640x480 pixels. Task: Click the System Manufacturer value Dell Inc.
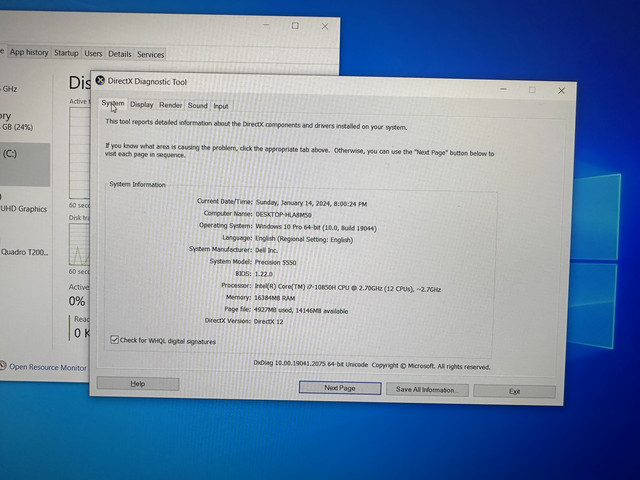click(x=266, y=250)
